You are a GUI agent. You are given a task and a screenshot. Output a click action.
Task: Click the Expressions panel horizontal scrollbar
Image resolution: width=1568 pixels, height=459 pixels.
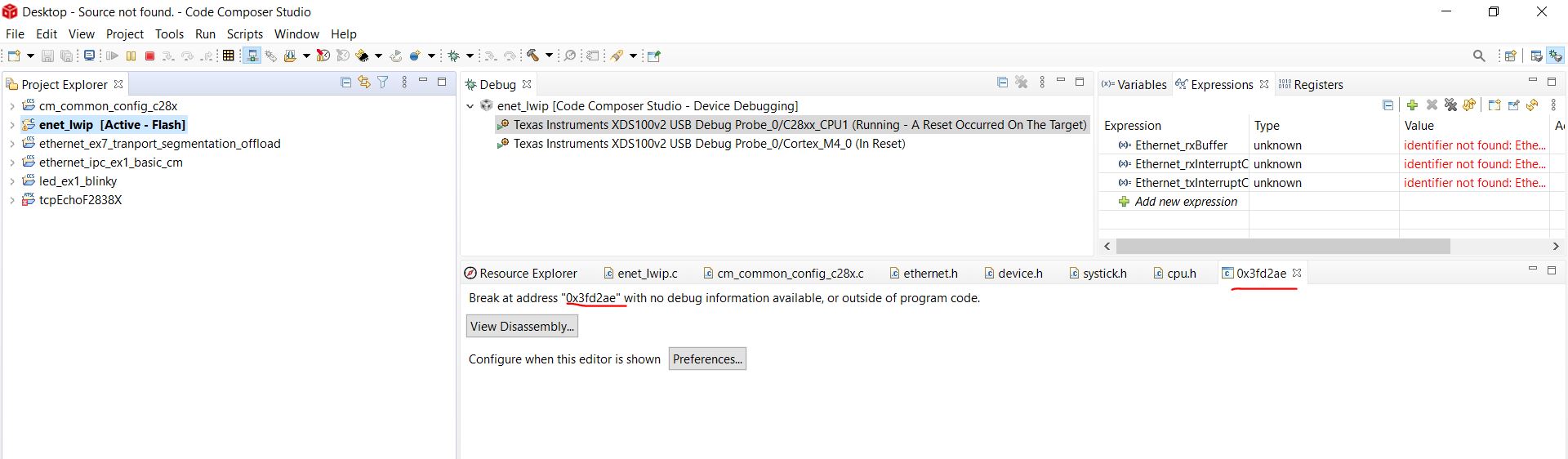tap(1282, 246)
